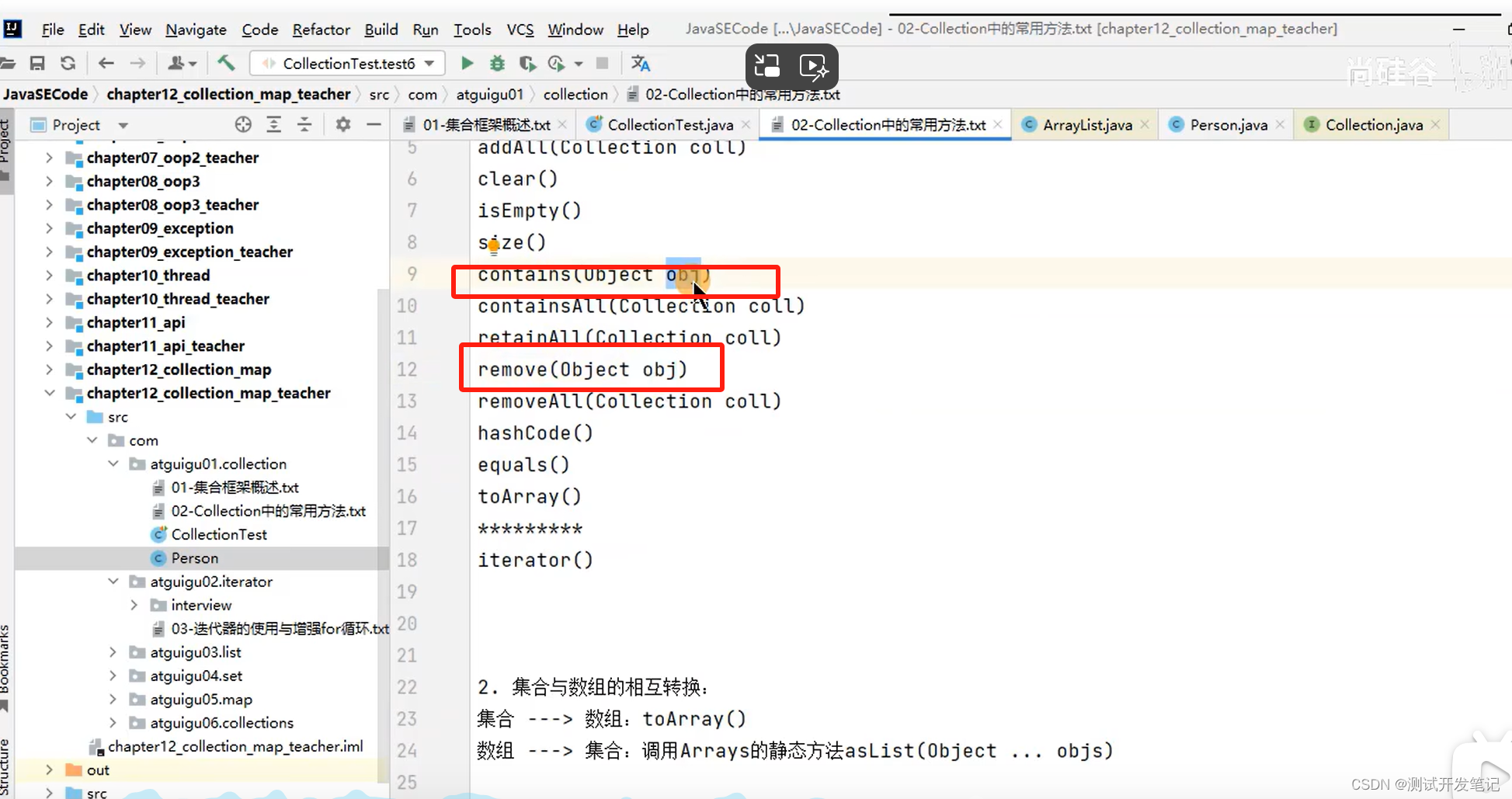Click the Select Opened File target icon
The image size is (1512, 799).
(243, 124)
